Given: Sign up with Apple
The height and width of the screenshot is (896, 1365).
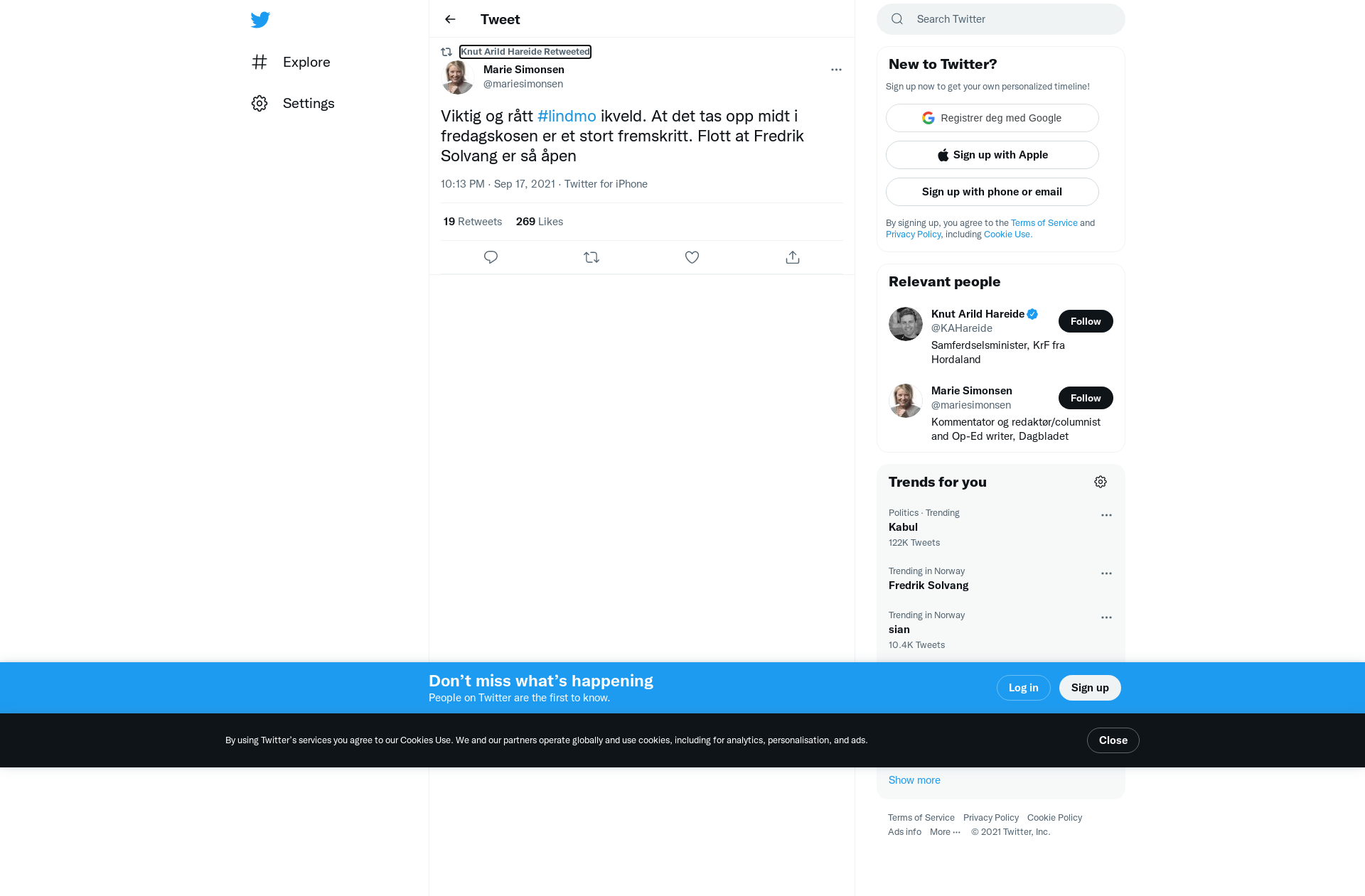Looking at the screenshot, I should (992, 155).
